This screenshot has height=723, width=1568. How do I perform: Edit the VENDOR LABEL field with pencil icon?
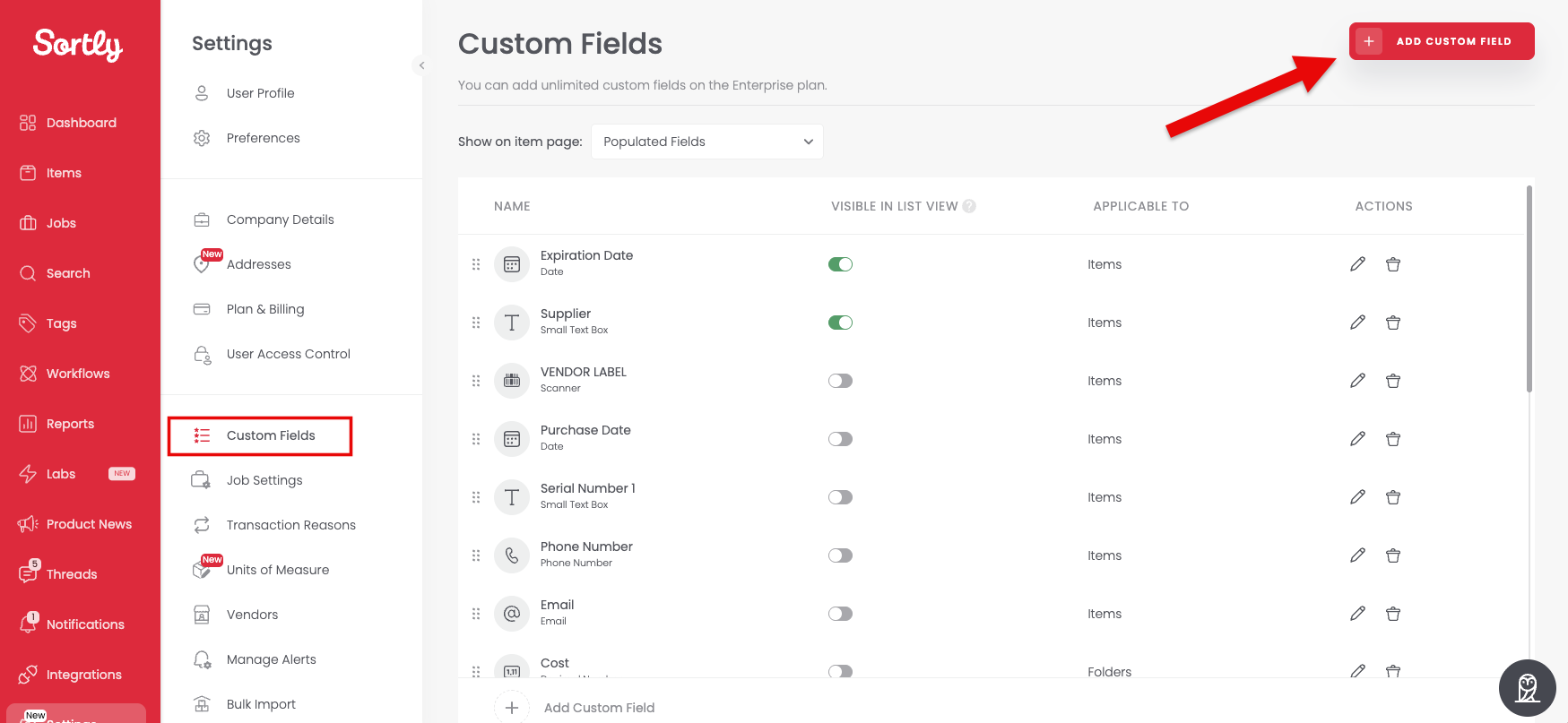(1357, 381)
